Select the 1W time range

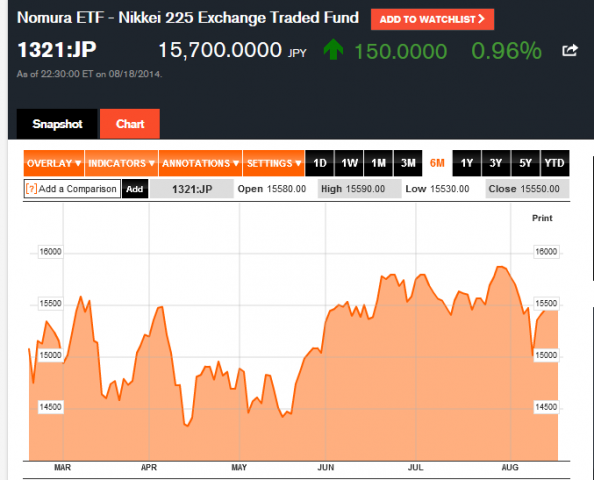tap(349, 163)
